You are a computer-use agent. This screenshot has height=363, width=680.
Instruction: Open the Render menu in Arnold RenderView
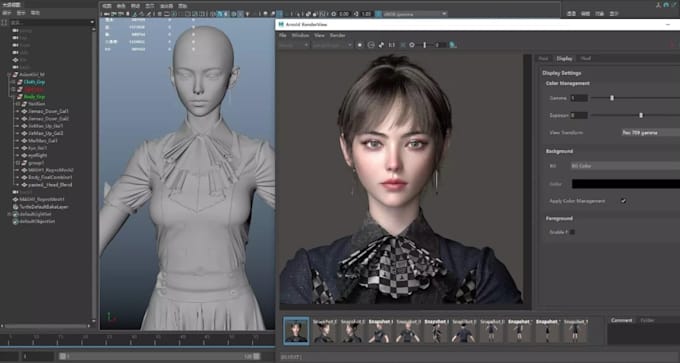337,35
